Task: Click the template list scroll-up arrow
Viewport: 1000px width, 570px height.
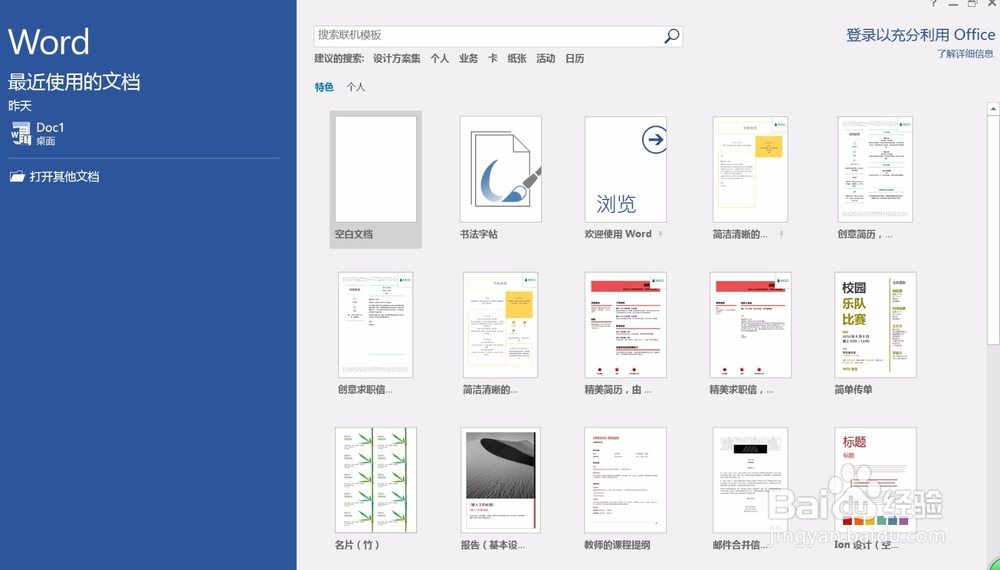Action: click(993, 109)
